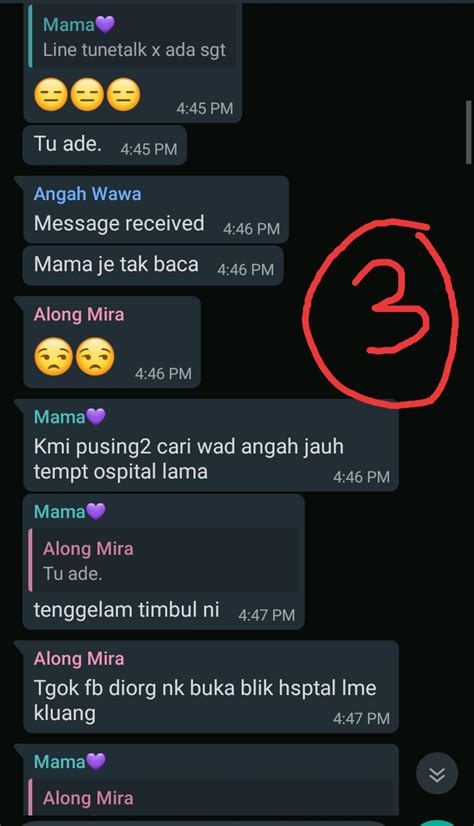Open the bottom quoted Along Mira reply

click(211, 796)
